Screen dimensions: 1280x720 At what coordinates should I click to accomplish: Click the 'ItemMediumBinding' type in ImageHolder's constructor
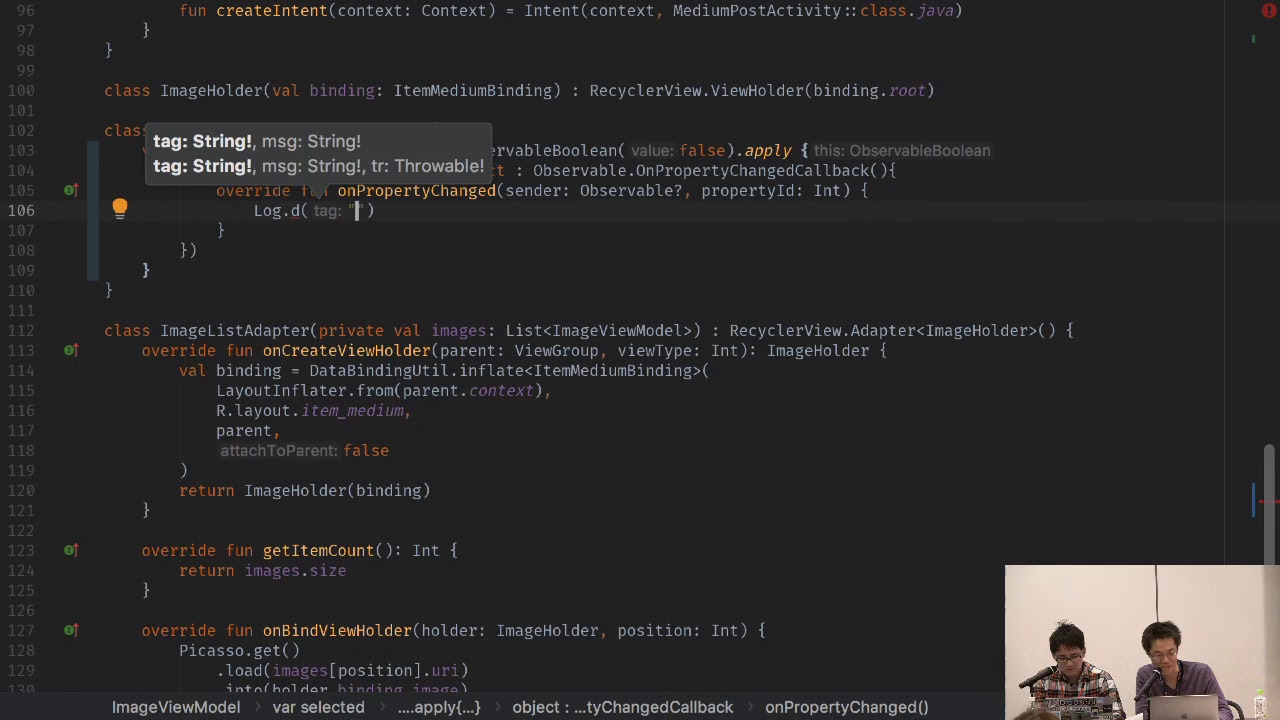472,90
